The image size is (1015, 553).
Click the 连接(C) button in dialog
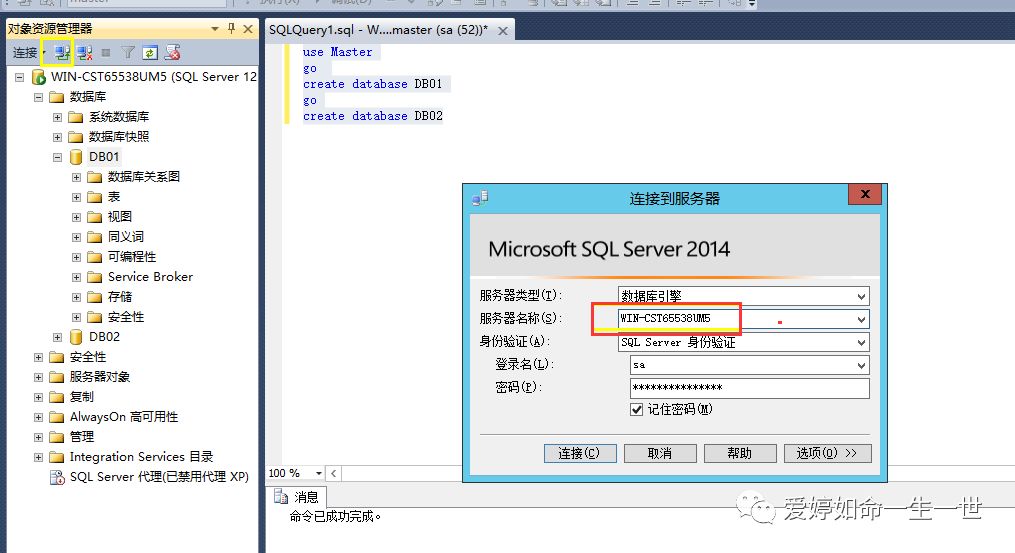[x=579, y=453]
